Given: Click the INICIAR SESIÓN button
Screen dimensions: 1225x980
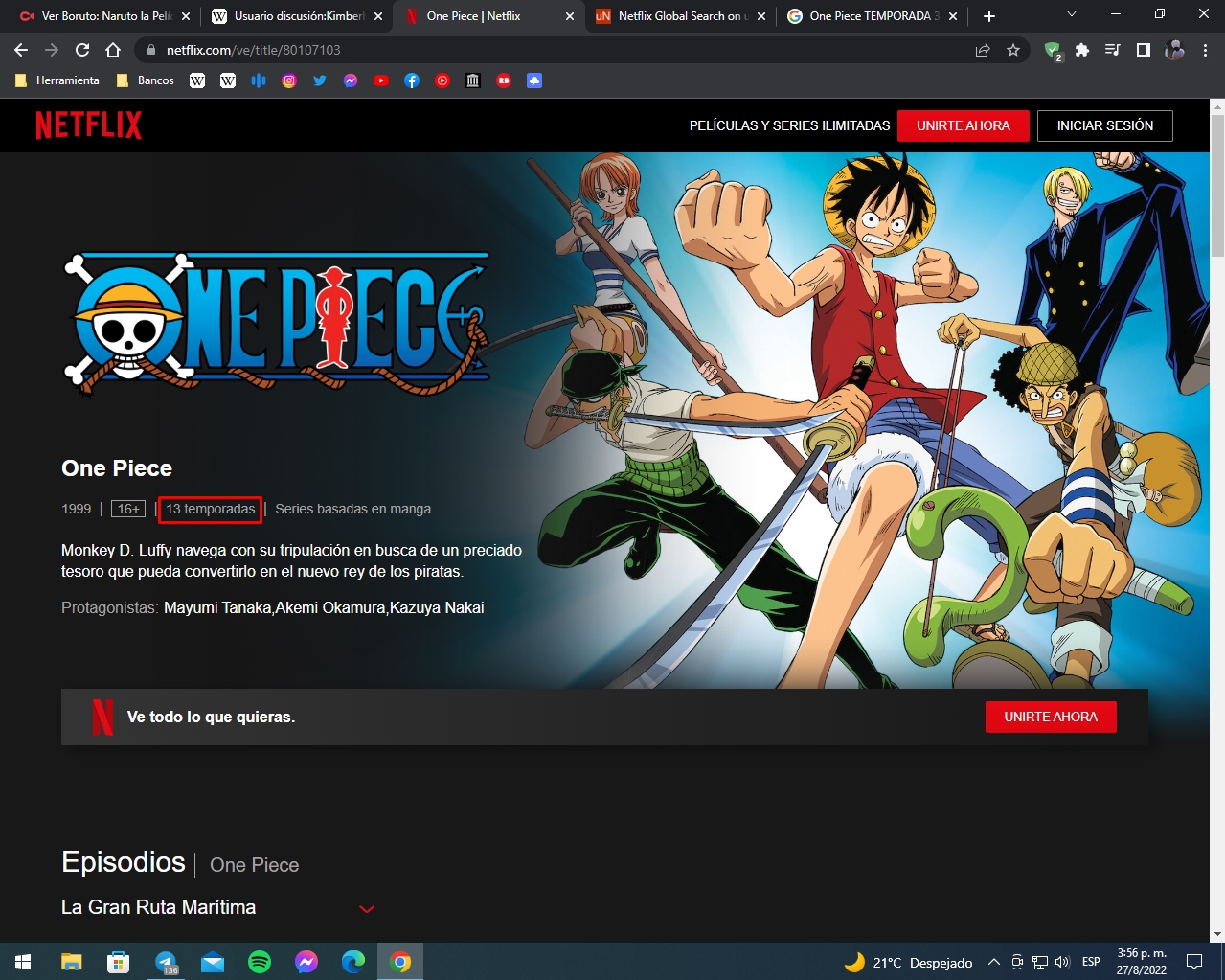Looking at the screenshot, I should [x=1105, y=125].
